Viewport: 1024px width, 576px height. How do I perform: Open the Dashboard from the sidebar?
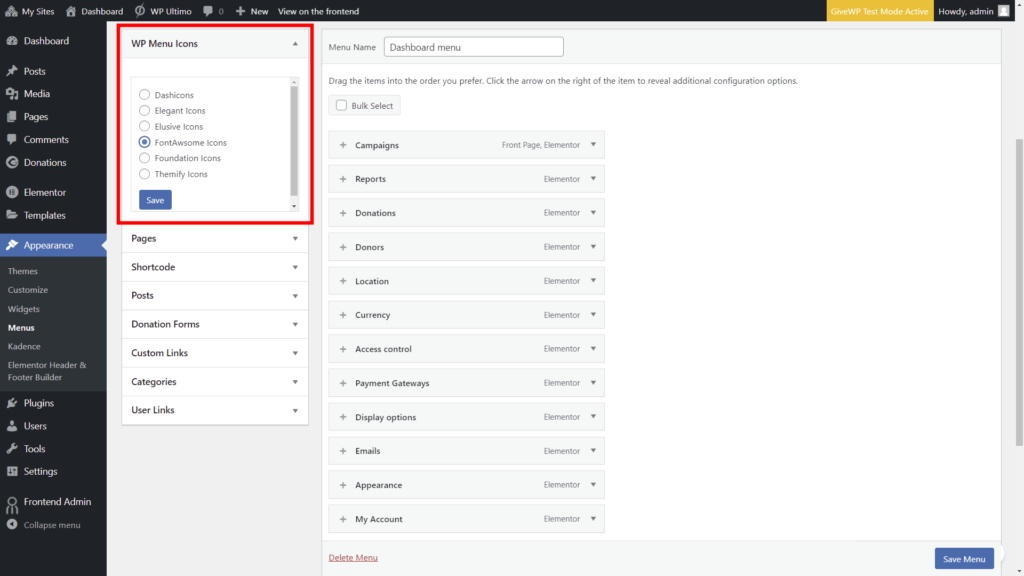(x=40, y=41)
